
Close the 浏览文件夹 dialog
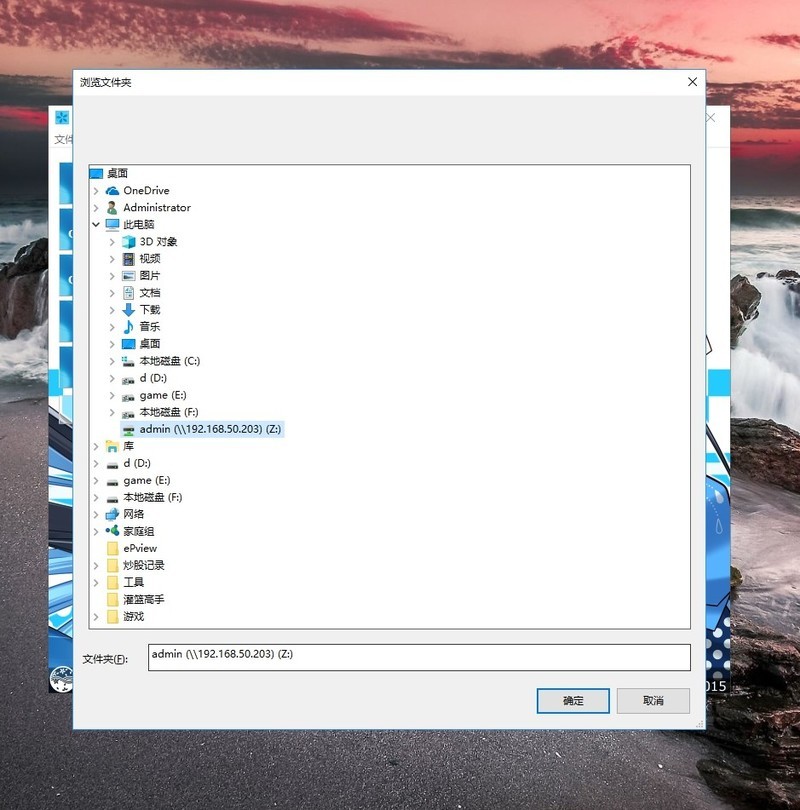tap(693, 82)
